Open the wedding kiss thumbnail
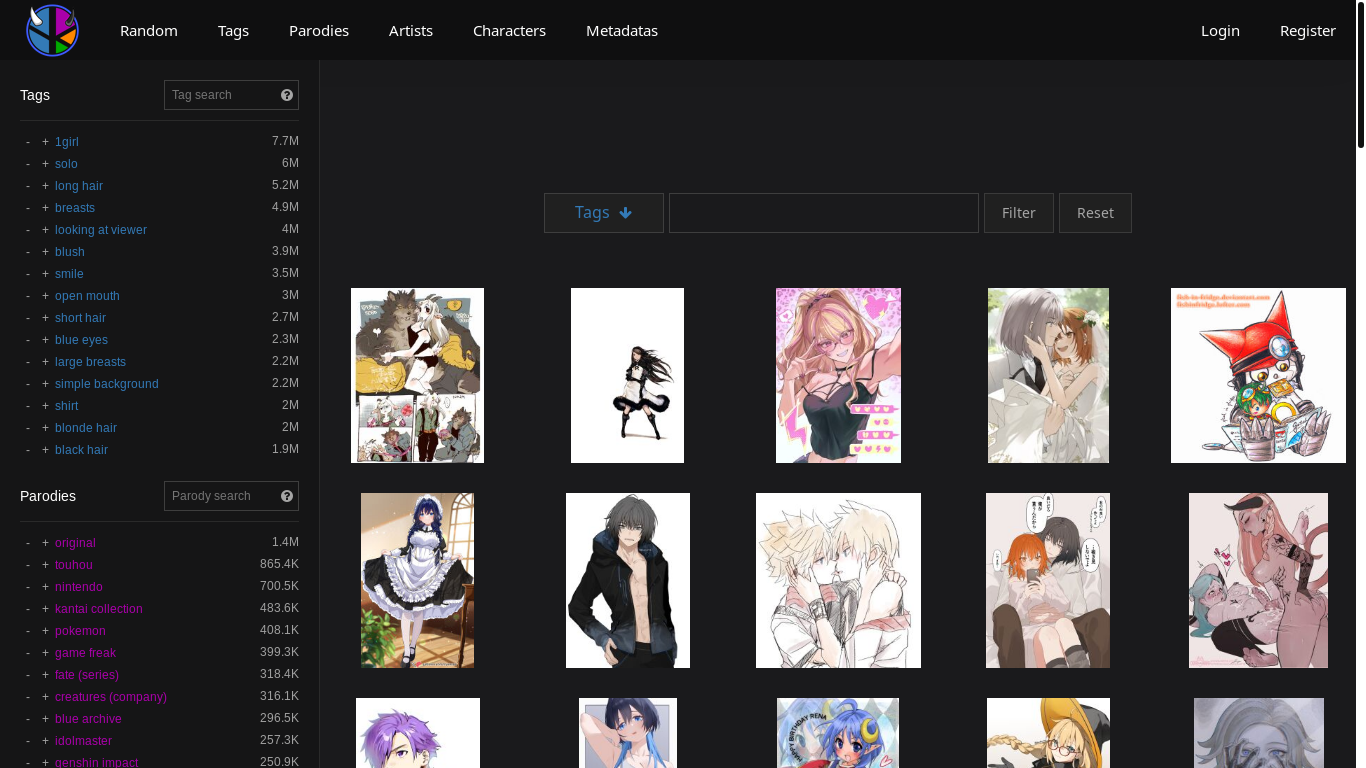1366x768 pixels. click(1048, 375)
